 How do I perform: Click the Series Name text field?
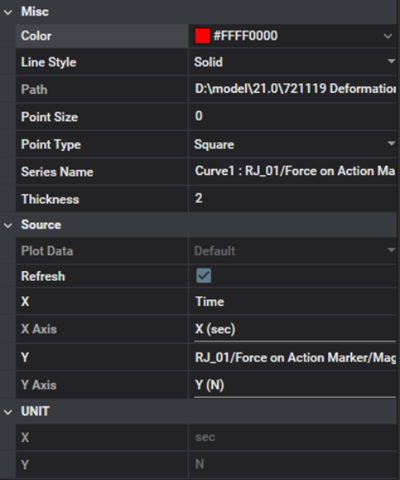coord(293,171)
